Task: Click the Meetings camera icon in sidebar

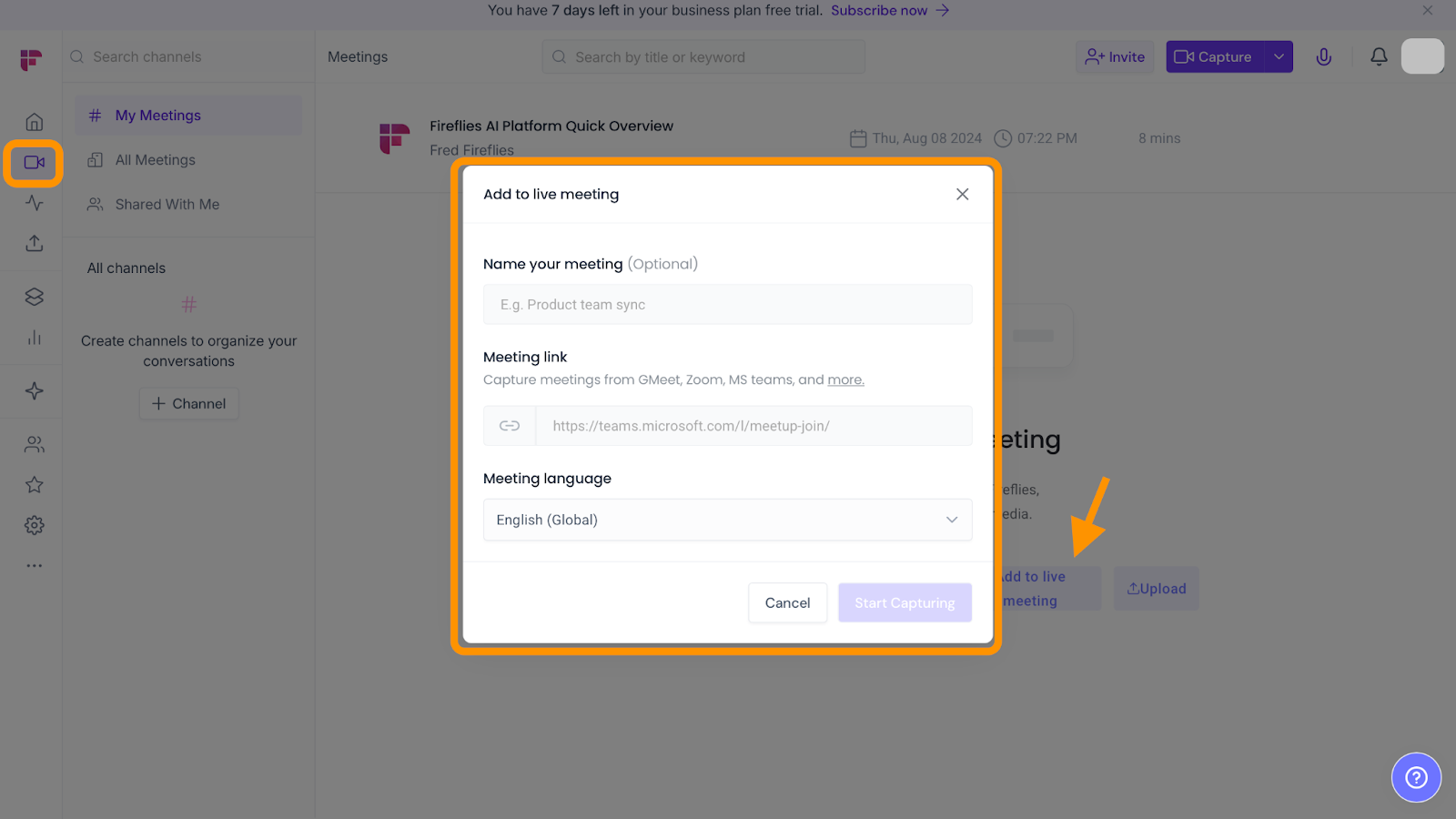Action: click(x=35, y=163)
